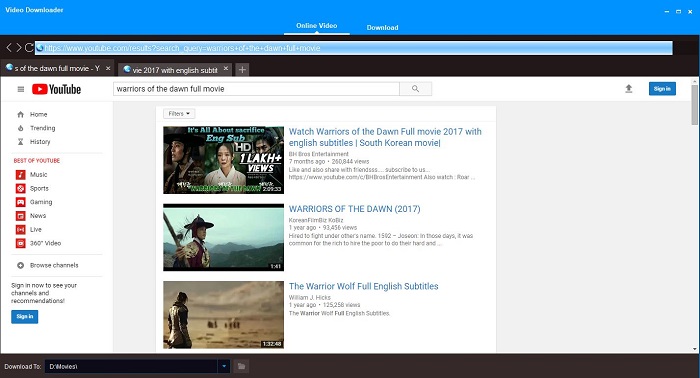Click the YouTube search input field

256,89
